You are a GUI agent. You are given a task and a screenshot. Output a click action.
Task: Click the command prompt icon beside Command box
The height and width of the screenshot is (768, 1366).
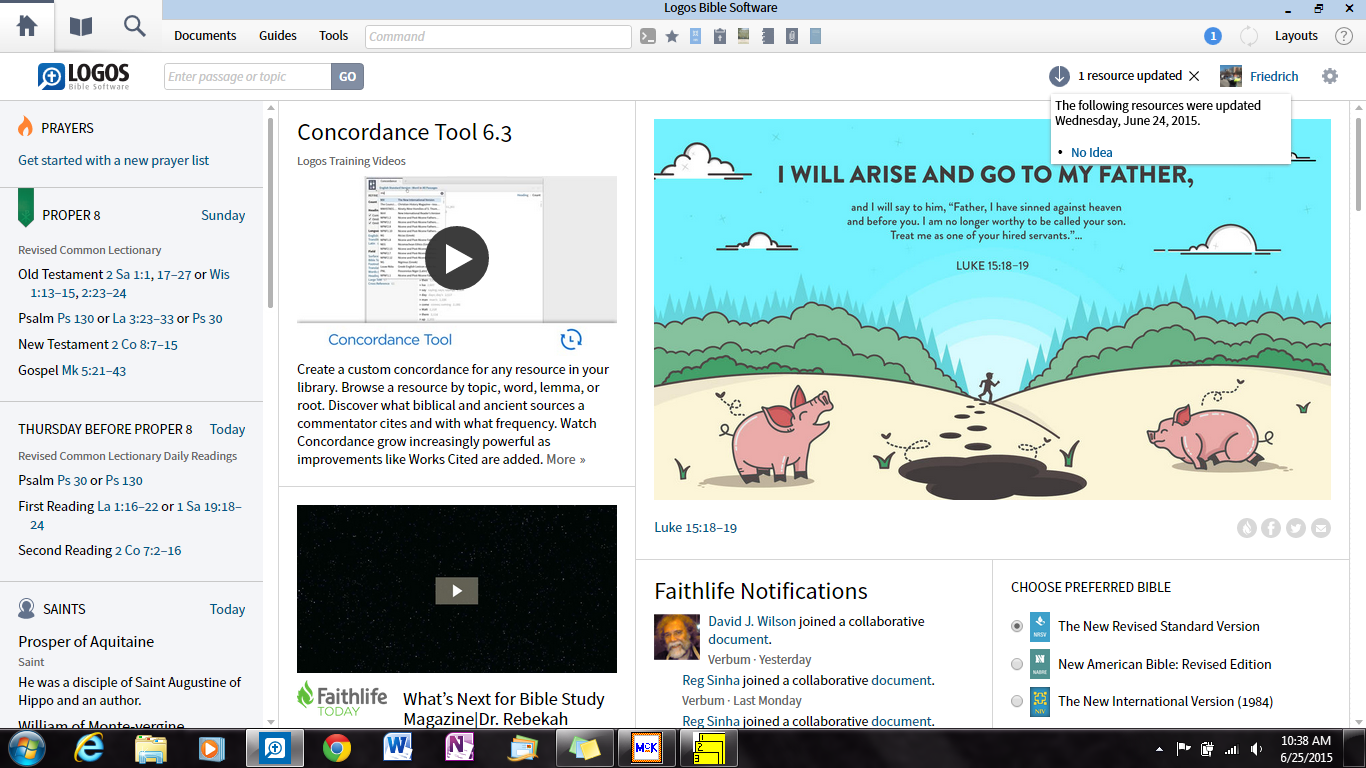pyautogui.click(x=648, y=36)
